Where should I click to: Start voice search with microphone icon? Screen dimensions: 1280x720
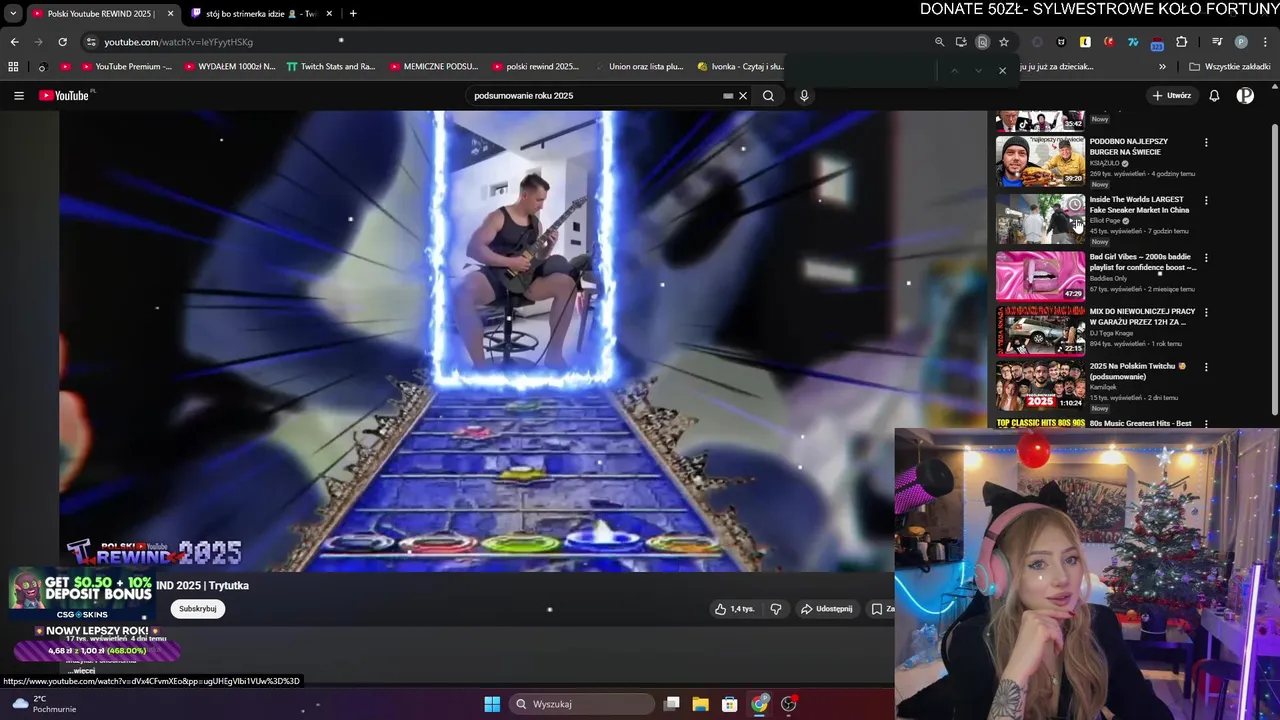click(803, 96)
